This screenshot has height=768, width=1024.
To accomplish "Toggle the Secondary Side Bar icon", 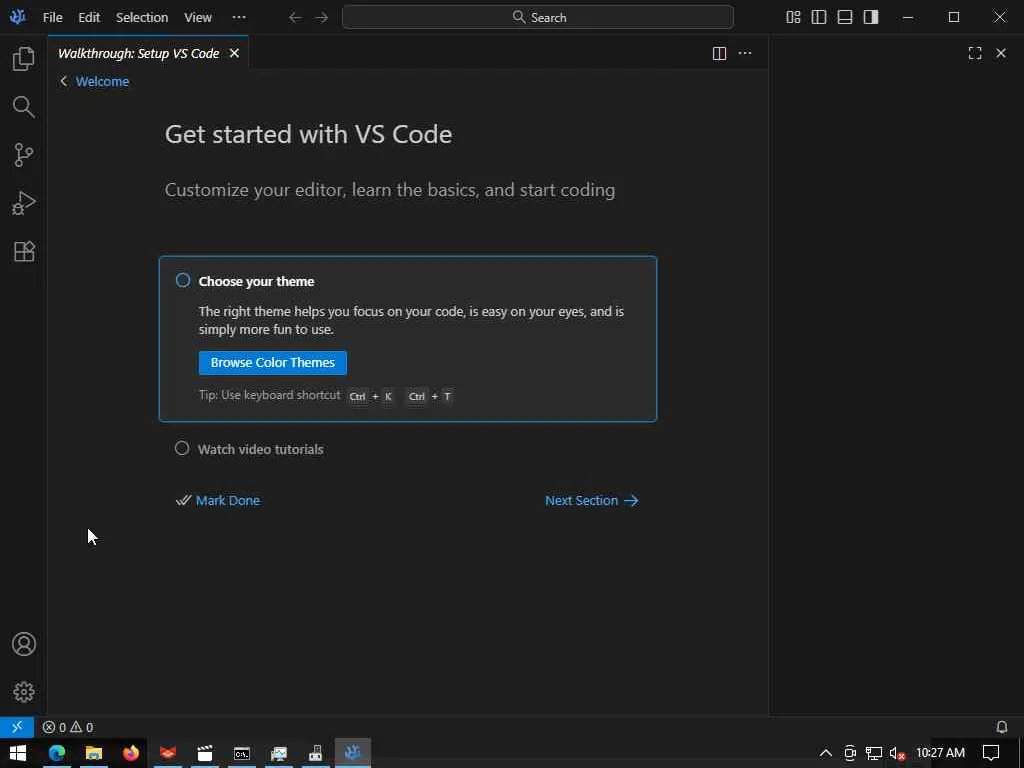I will coord(871,17).
